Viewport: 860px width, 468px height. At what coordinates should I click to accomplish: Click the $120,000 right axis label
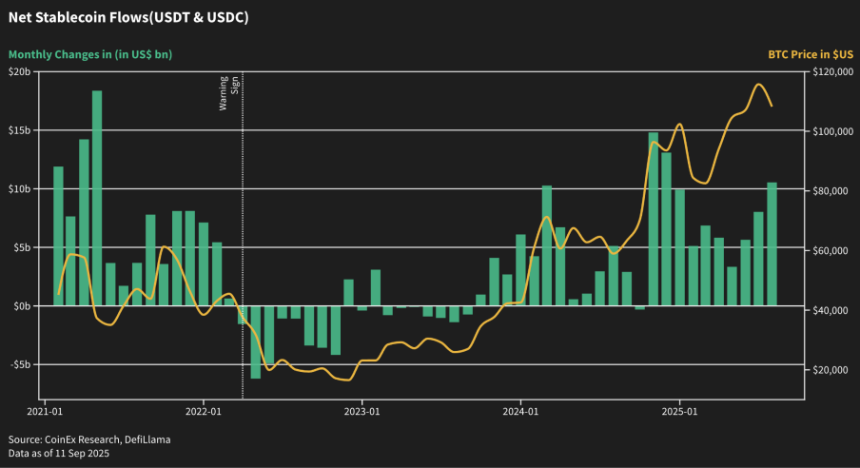click(x=832, y=72)
